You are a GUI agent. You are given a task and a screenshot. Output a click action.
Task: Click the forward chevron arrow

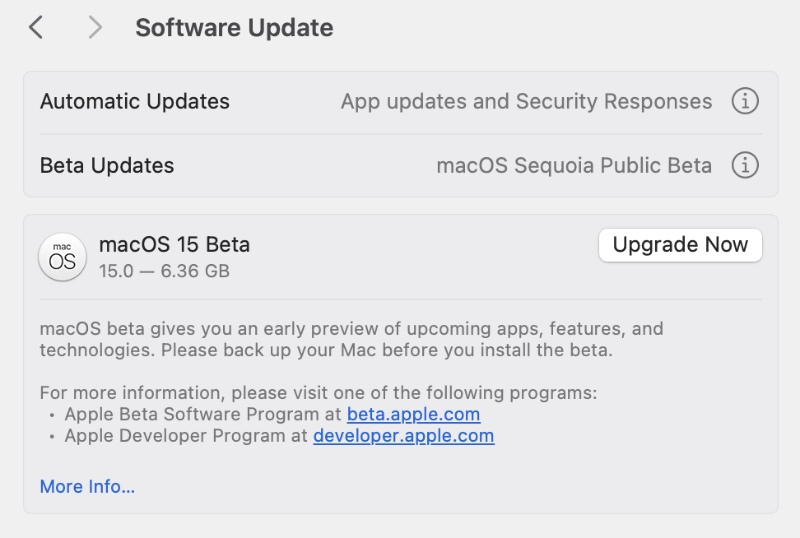tap(95, 28)
